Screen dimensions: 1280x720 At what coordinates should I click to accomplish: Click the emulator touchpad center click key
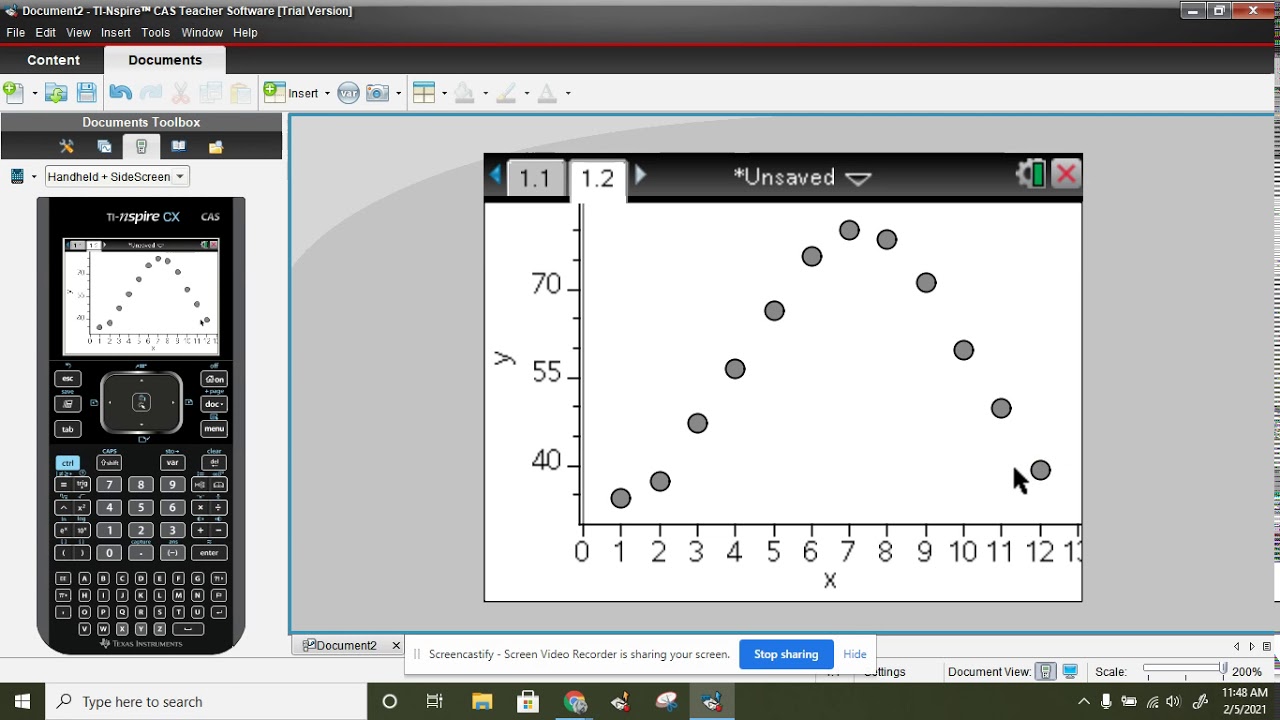click(141, 402)
